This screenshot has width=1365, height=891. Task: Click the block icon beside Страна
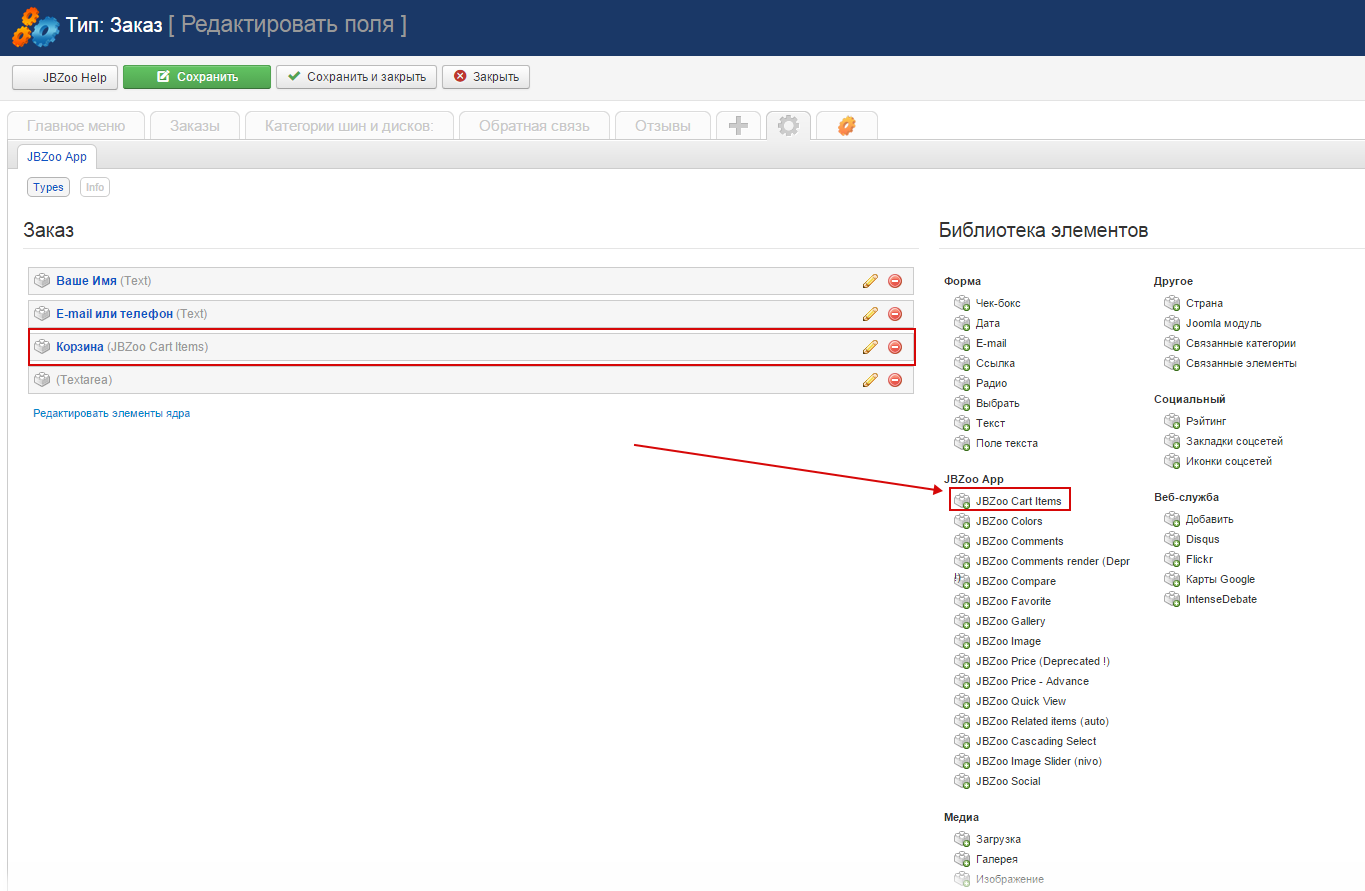coord(1172,303)
